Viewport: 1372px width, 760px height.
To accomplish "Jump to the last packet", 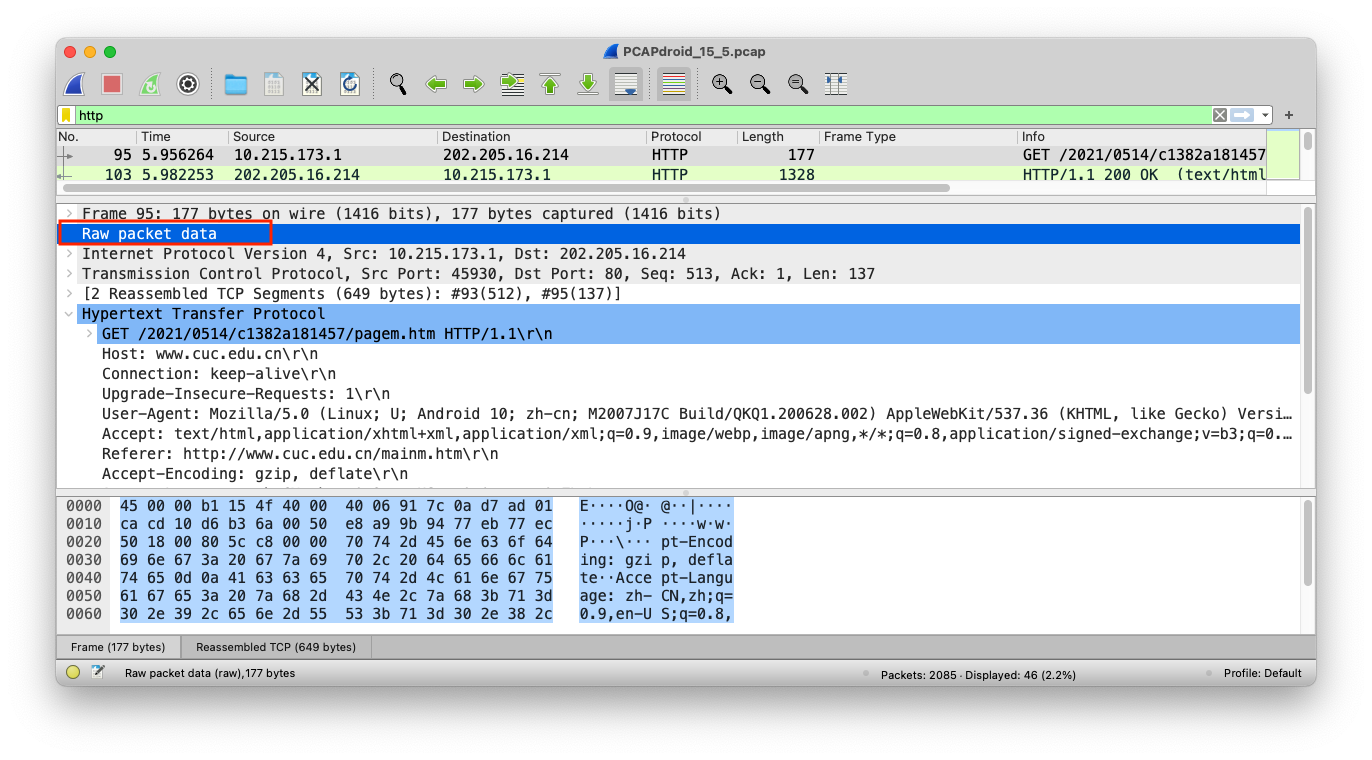I will click(588, 84).
